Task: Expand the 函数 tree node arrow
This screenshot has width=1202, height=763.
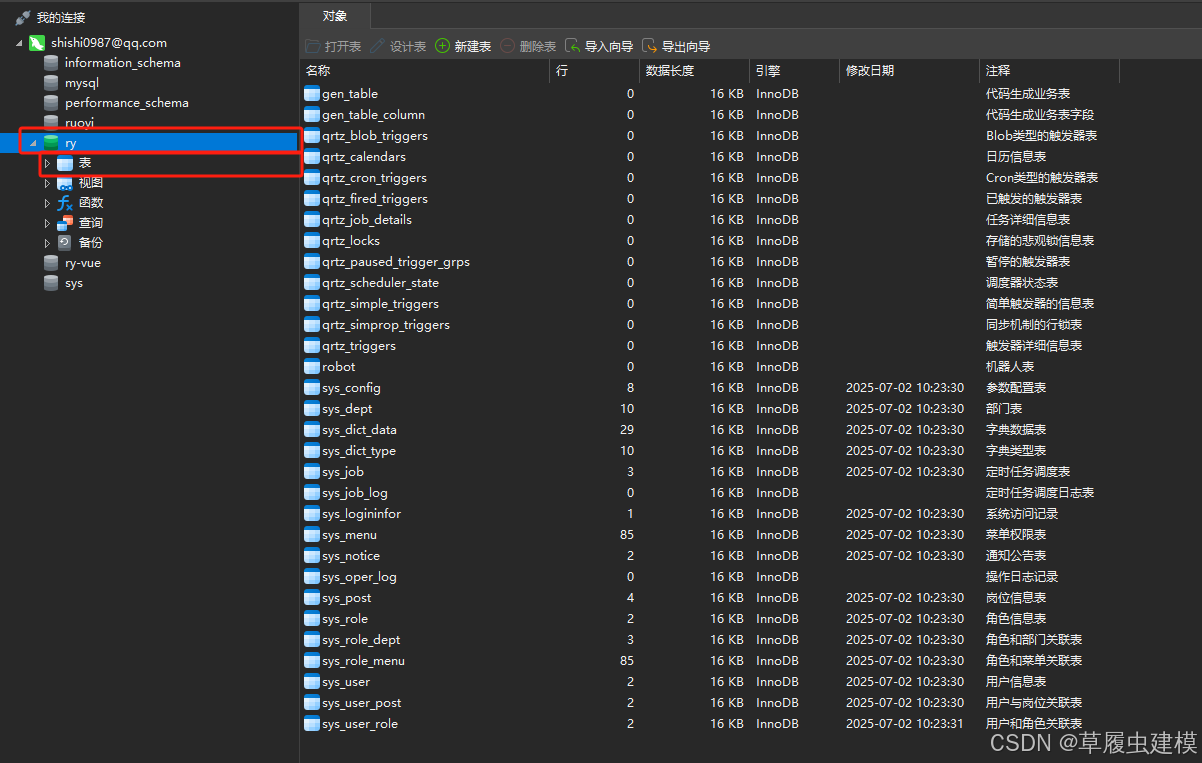Action: 47,203
